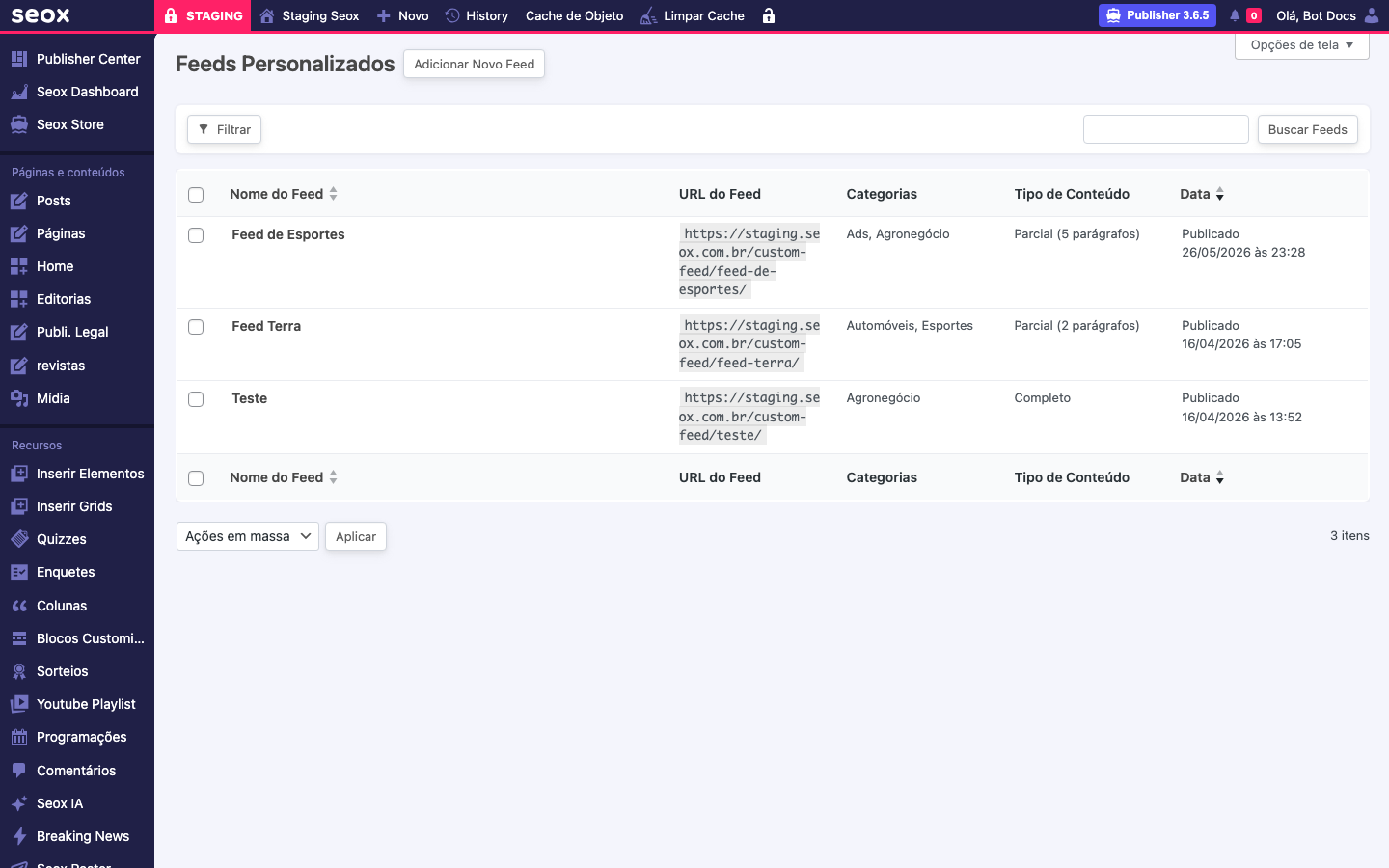Screen dimensions: 1389x868
Task: Click the Enquetes poll icon
Action: (x=19, y=572)
